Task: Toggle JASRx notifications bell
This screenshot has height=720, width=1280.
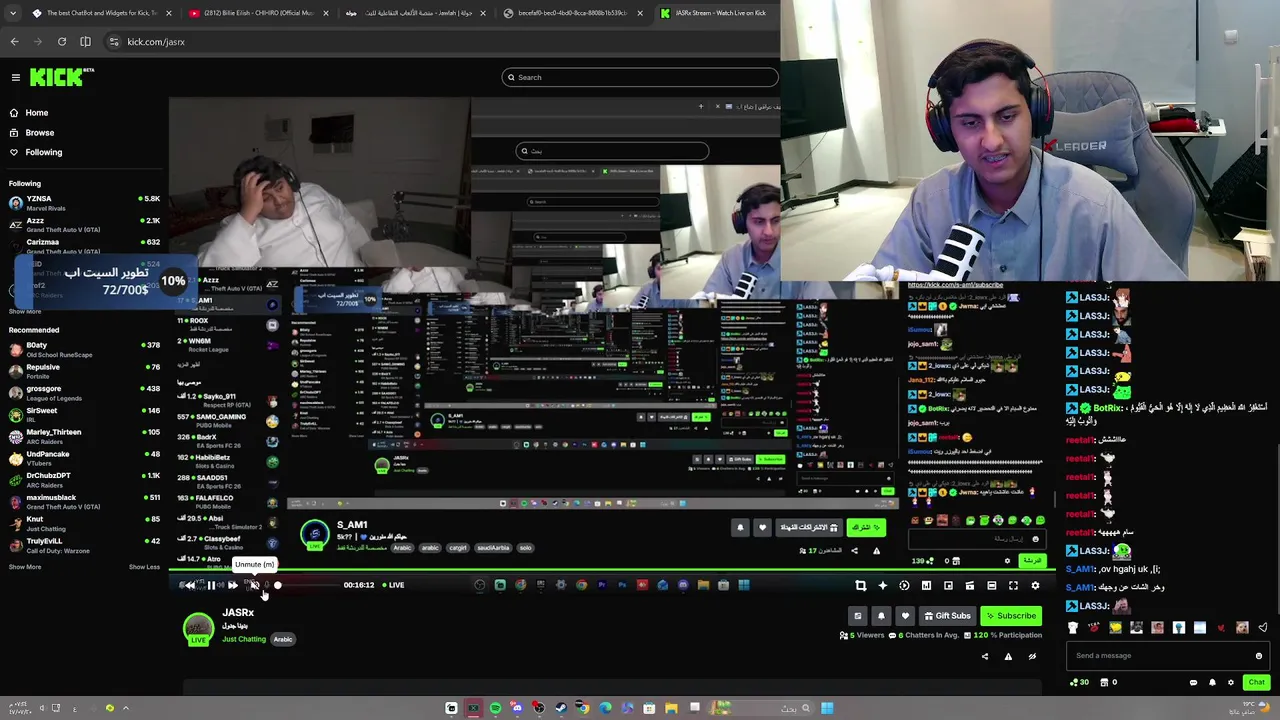Action: click(x=881, y=616)
